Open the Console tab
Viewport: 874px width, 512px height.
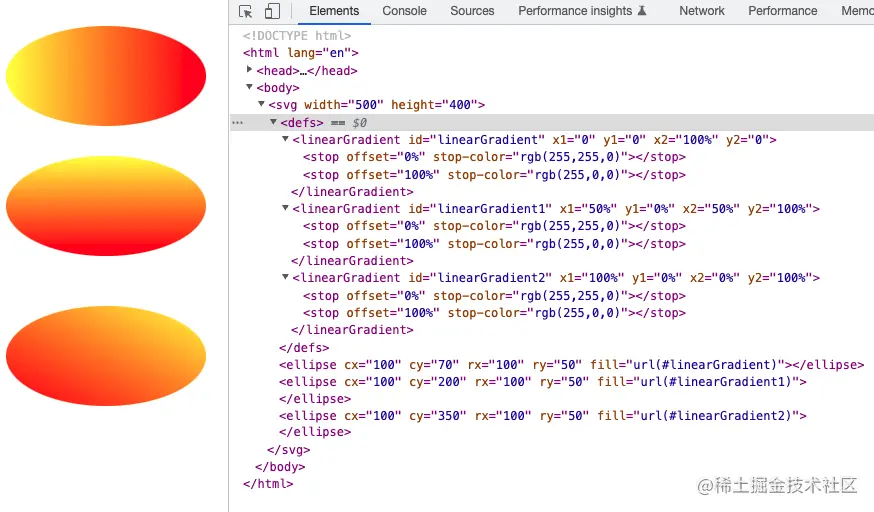(404, 11)
